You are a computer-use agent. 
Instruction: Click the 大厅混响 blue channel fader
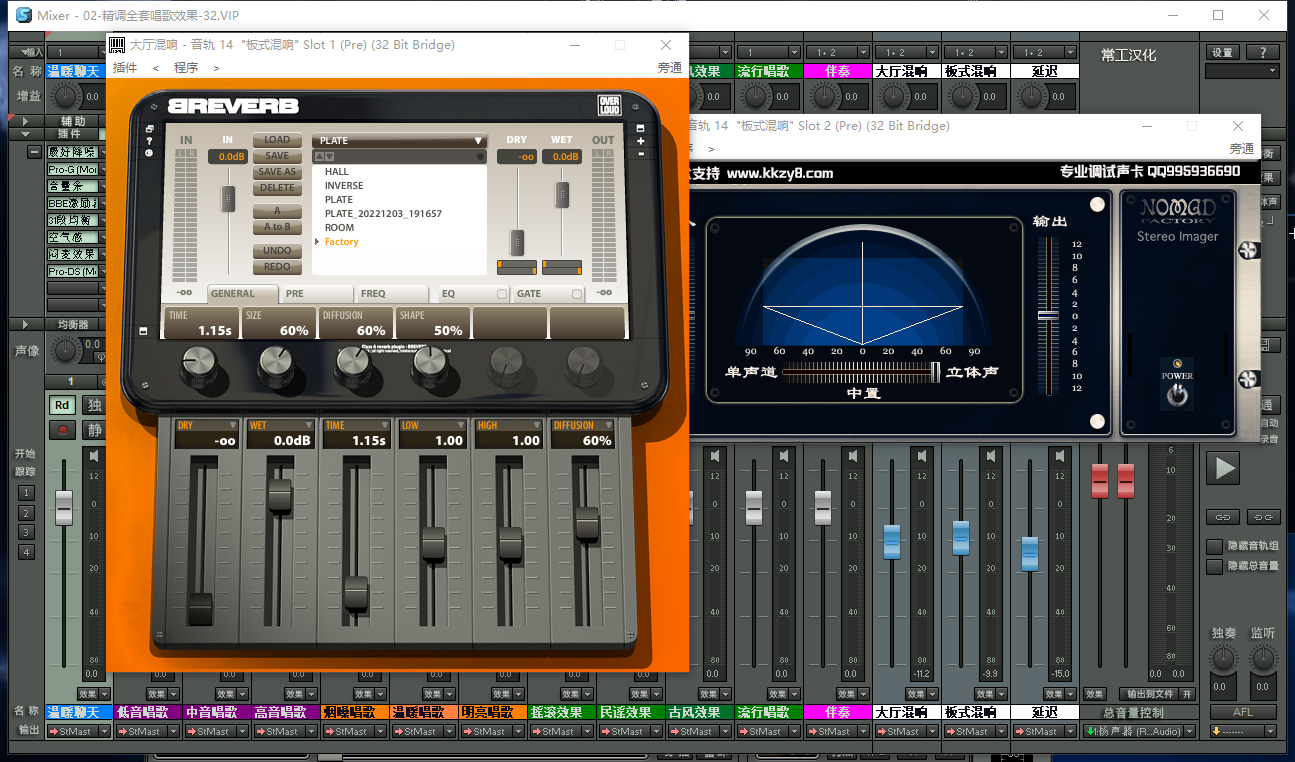(x=892, y=541)
